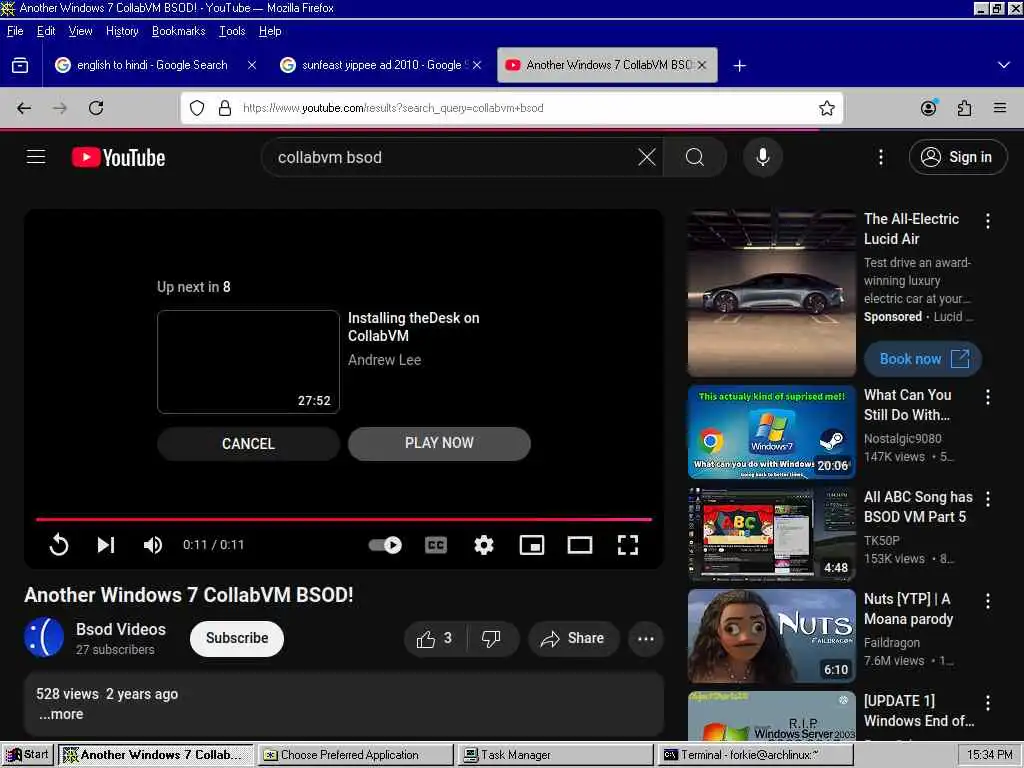Share the video
This screenshot has height=768, width=1024.
[x=572, y=639]
